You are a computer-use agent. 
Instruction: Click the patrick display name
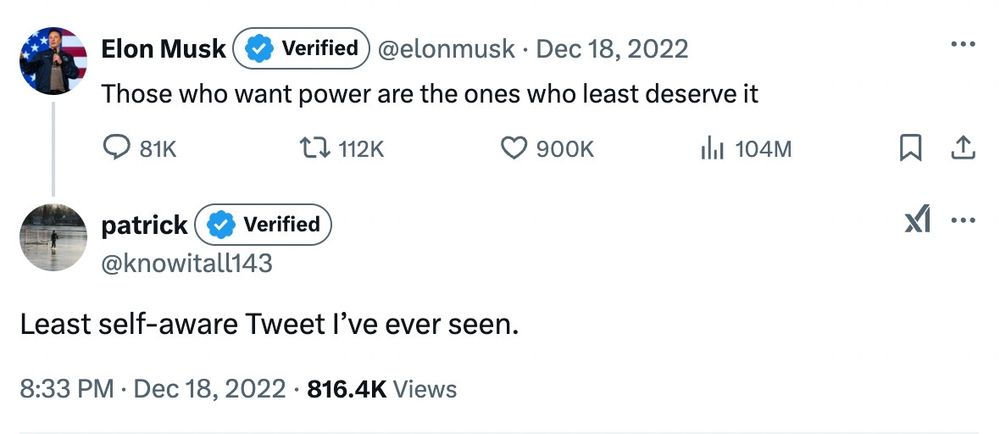[x=144, y=225]
